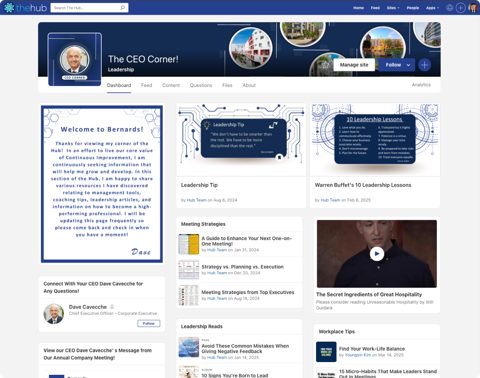Open Find Your Work-Life Balance link
Viewport: 480px width, 378px height.
tap(372, 349)
